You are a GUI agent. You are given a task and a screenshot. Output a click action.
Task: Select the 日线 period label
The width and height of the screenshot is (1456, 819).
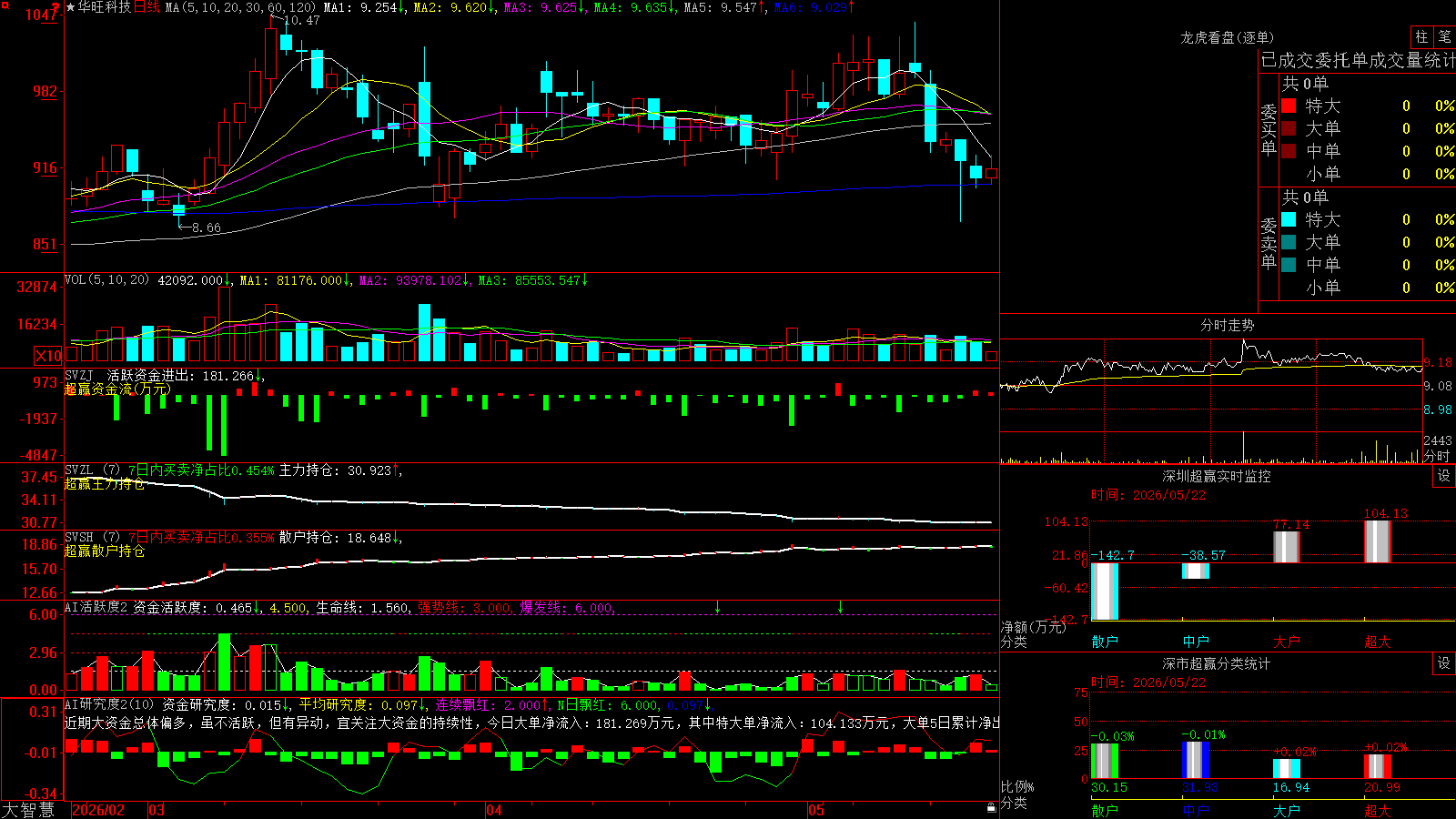[x=147, y=7]
